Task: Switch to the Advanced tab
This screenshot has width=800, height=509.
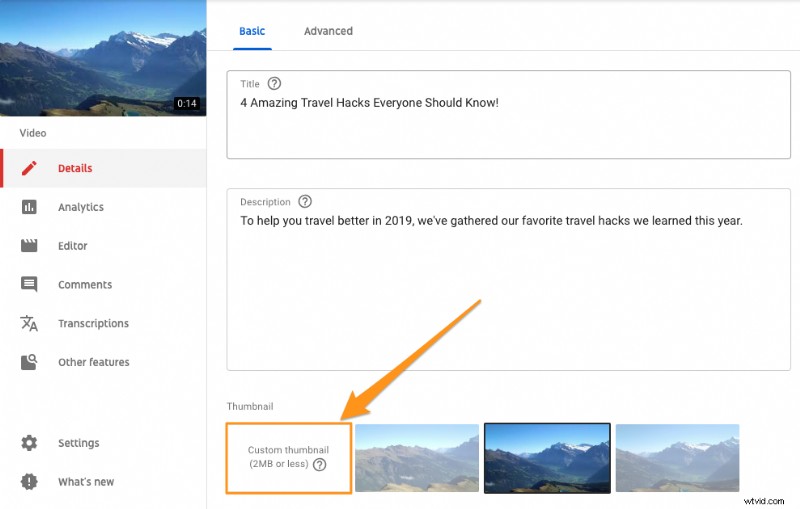Action: tap(328, 31)
